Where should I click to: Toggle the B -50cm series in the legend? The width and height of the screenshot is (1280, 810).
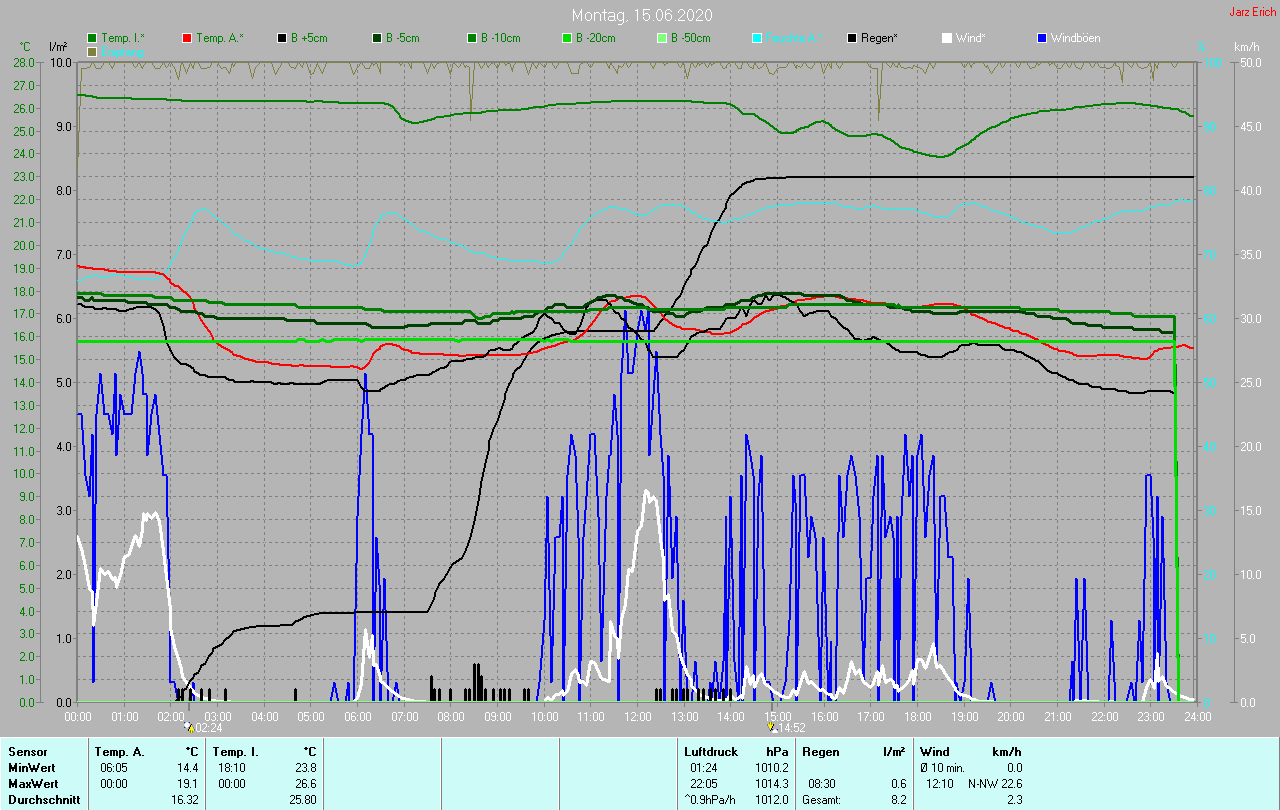point(690,38)
